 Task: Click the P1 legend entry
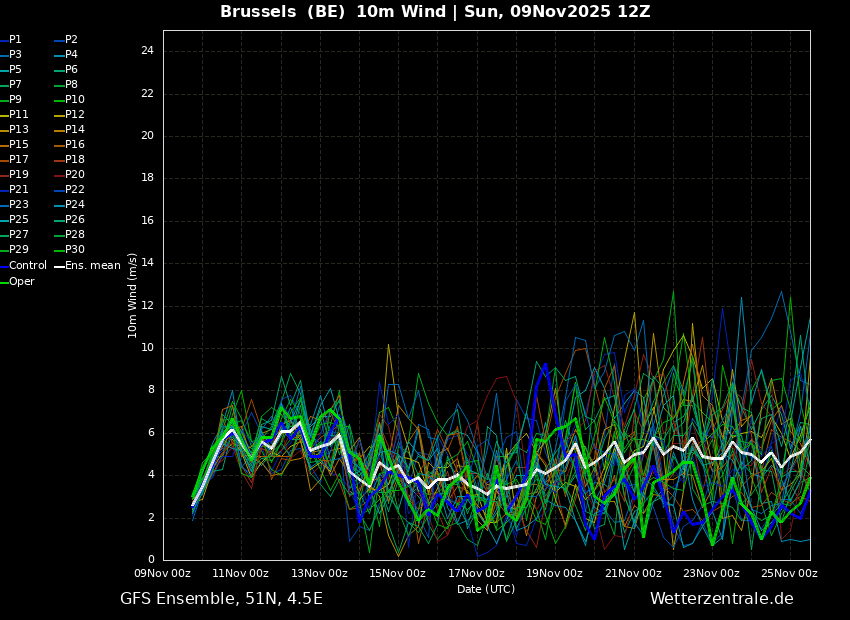[x=11, y=40]
